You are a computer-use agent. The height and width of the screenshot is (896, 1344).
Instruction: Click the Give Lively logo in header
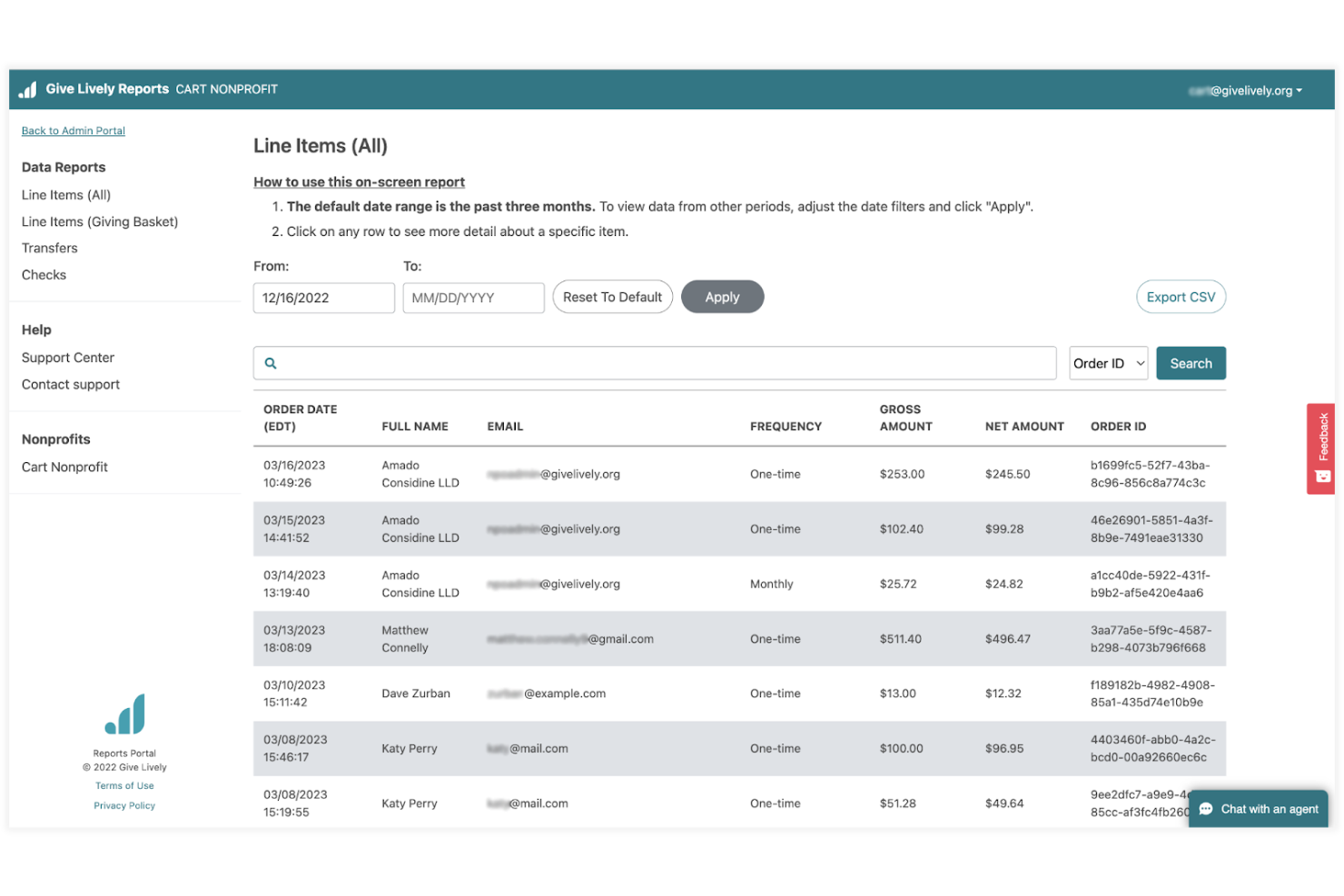(x=28, y=89)
